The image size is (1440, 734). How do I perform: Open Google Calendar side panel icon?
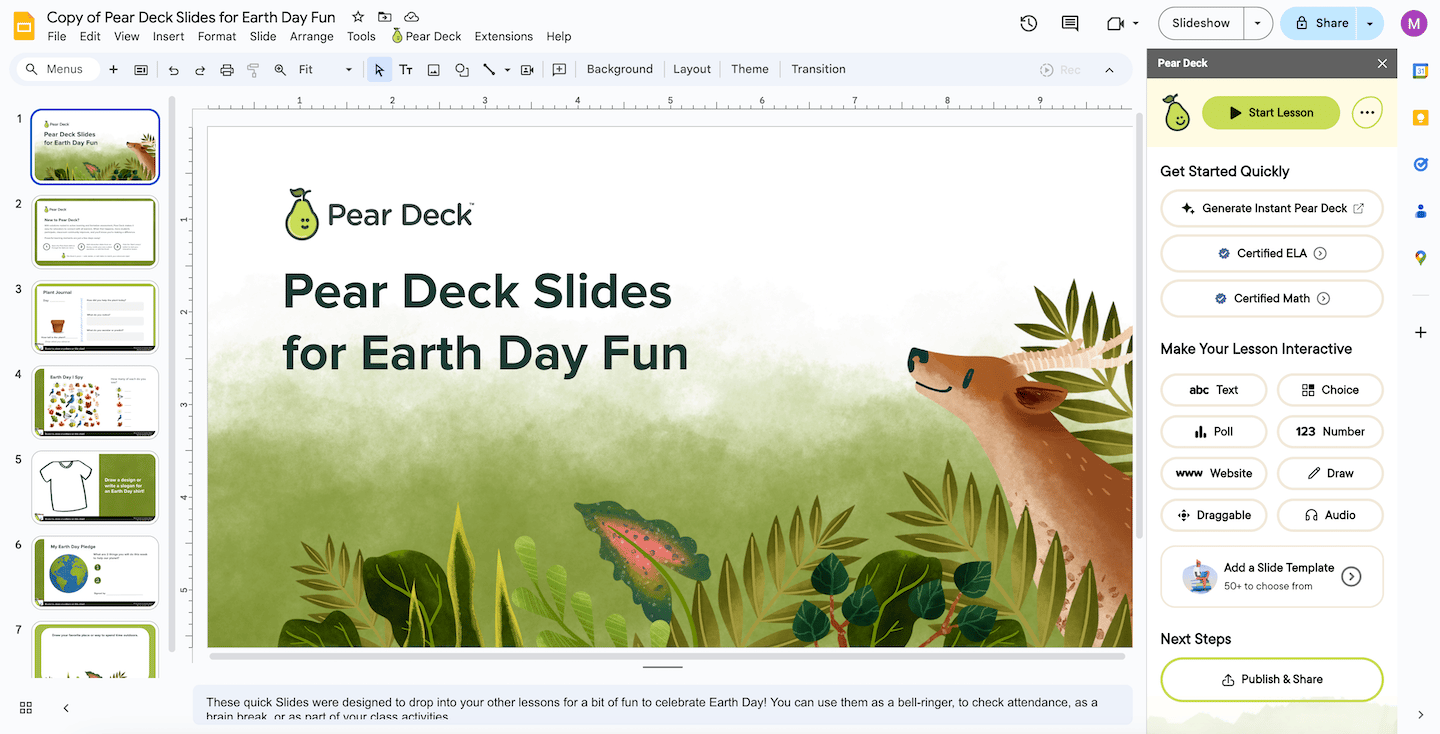1420,71
